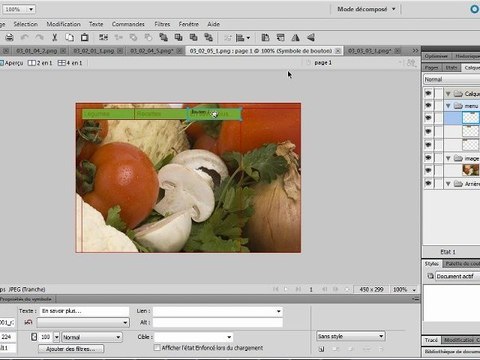
Task: Click Ajouter des filtres button
Action: 71,349
